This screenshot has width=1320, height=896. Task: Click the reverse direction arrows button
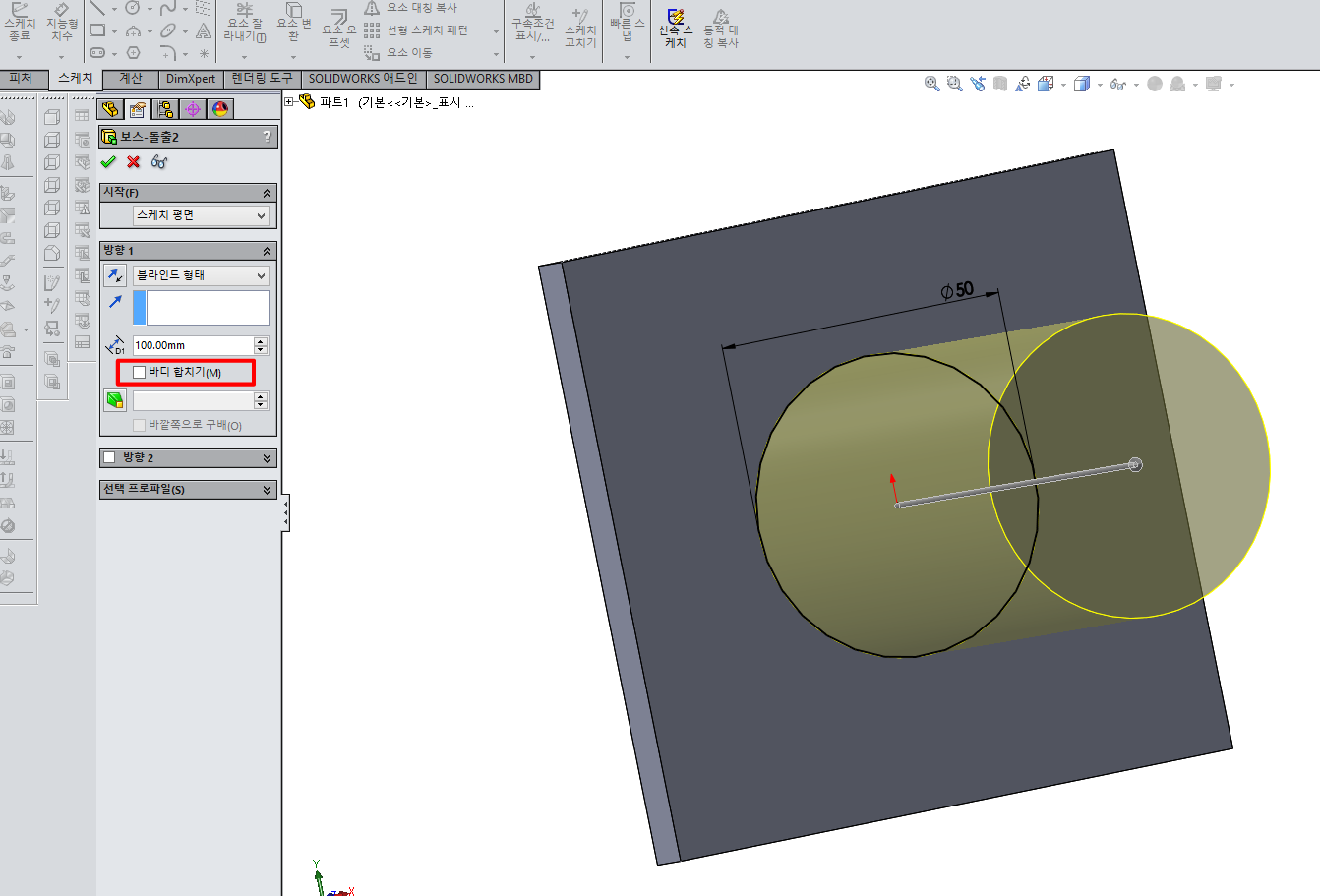(x=115, y=275)
